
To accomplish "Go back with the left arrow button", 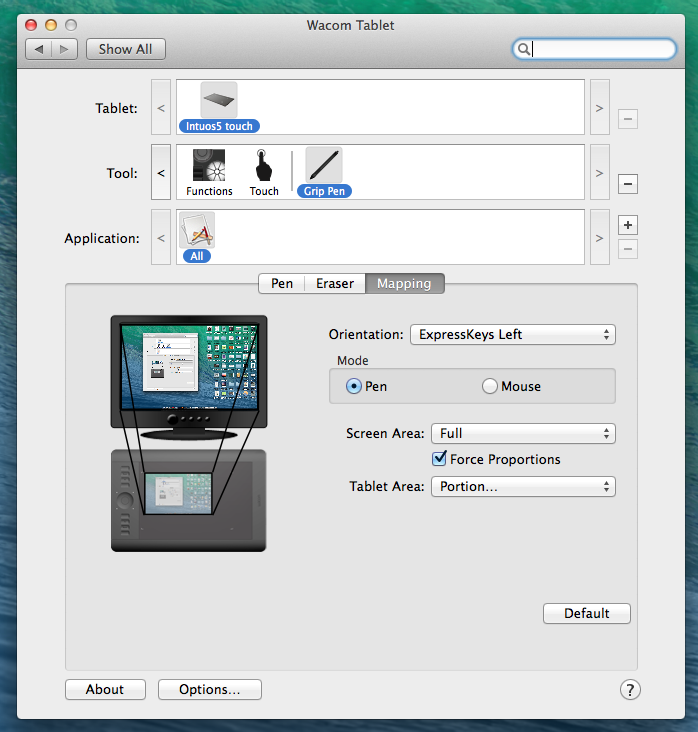I will click(x=39, y=49).
